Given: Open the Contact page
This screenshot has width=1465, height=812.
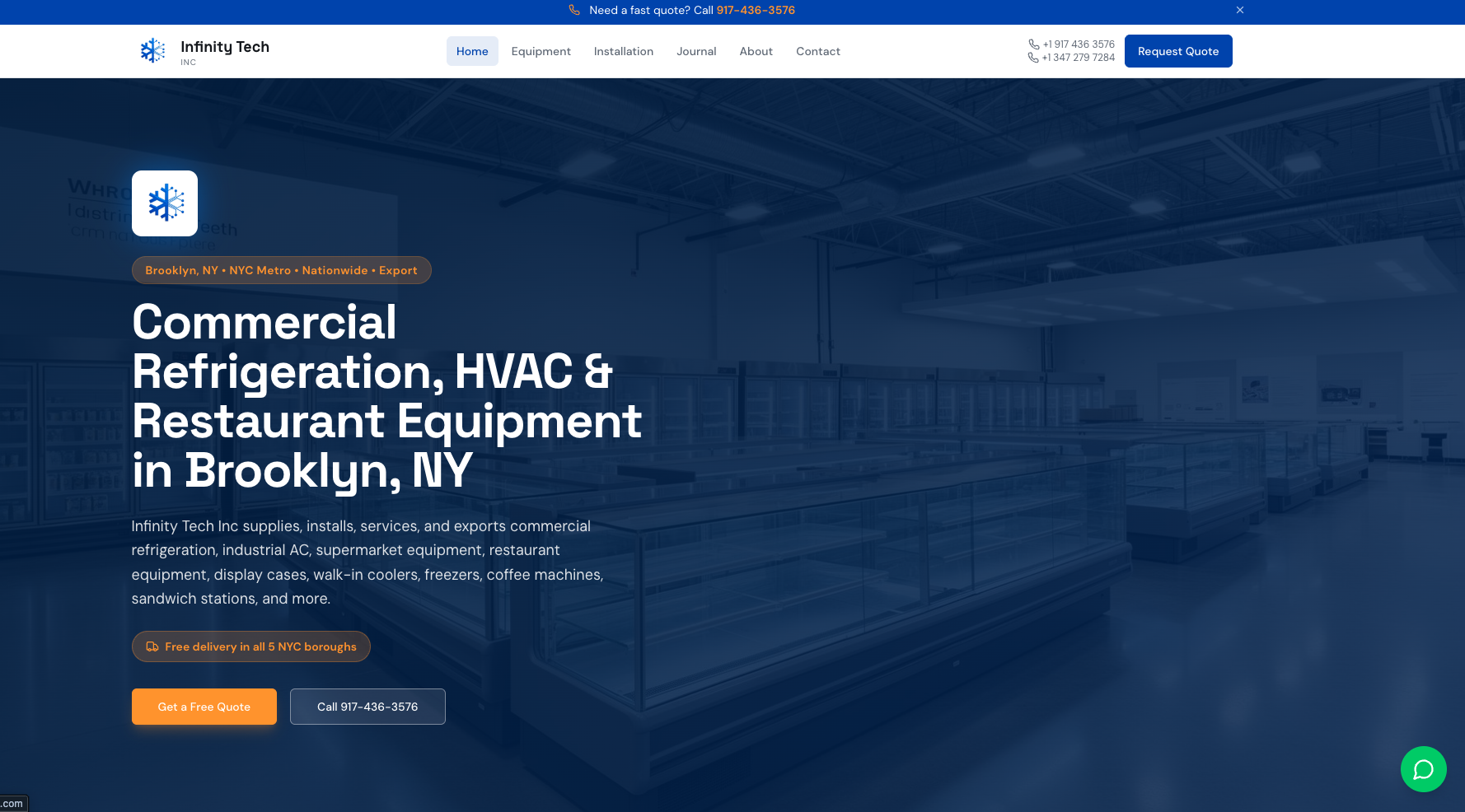Looking at the screenshot, I should coord(818,51).
